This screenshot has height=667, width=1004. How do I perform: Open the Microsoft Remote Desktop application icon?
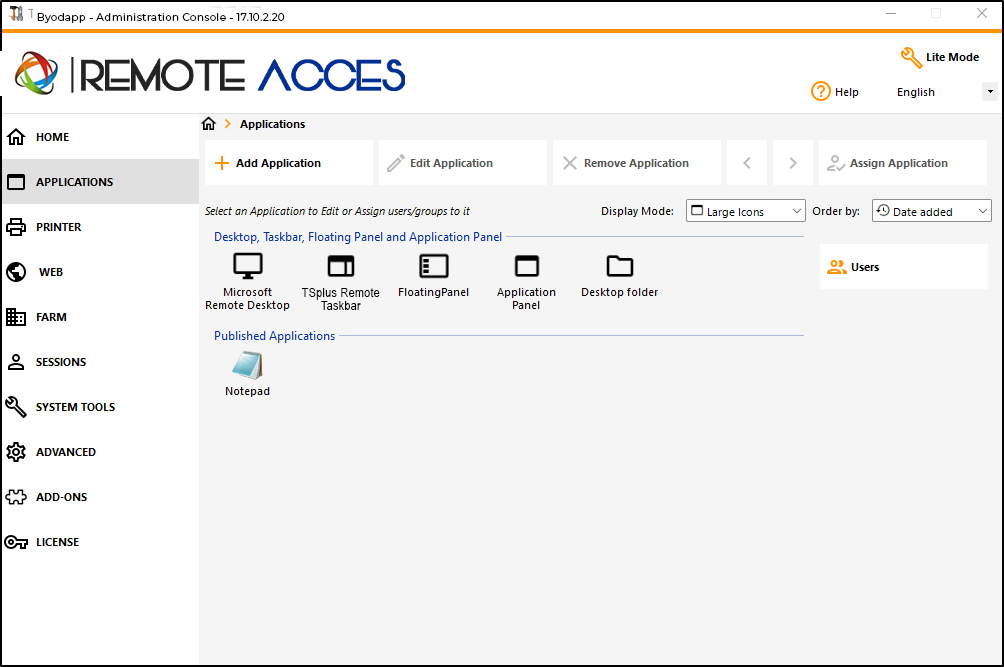pyautogui.click(x=247, y=266)
